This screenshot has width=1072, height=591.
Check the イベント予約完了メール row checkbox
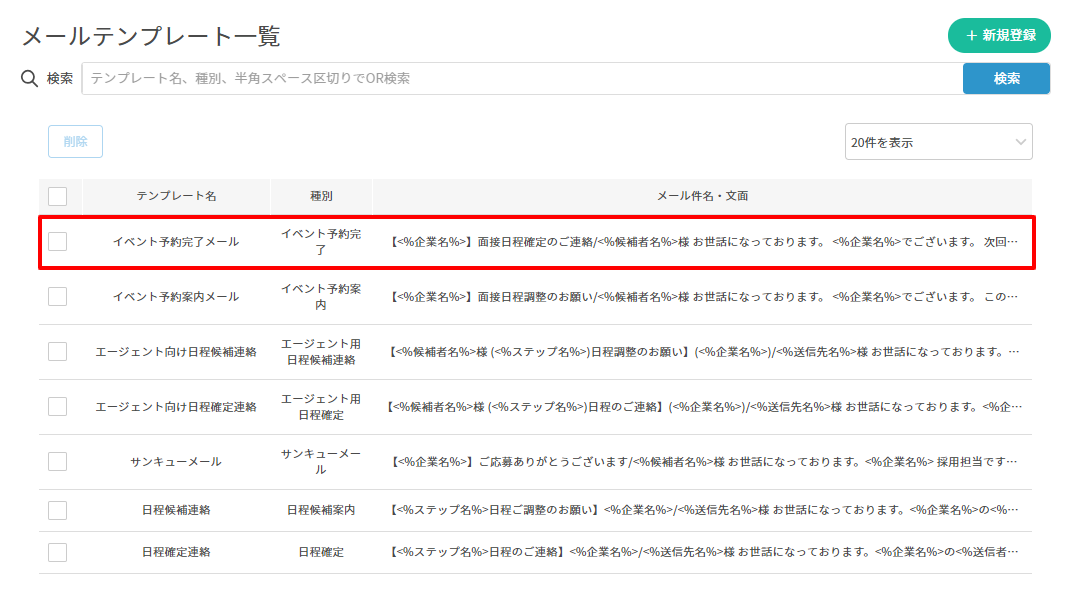point(58,241)
